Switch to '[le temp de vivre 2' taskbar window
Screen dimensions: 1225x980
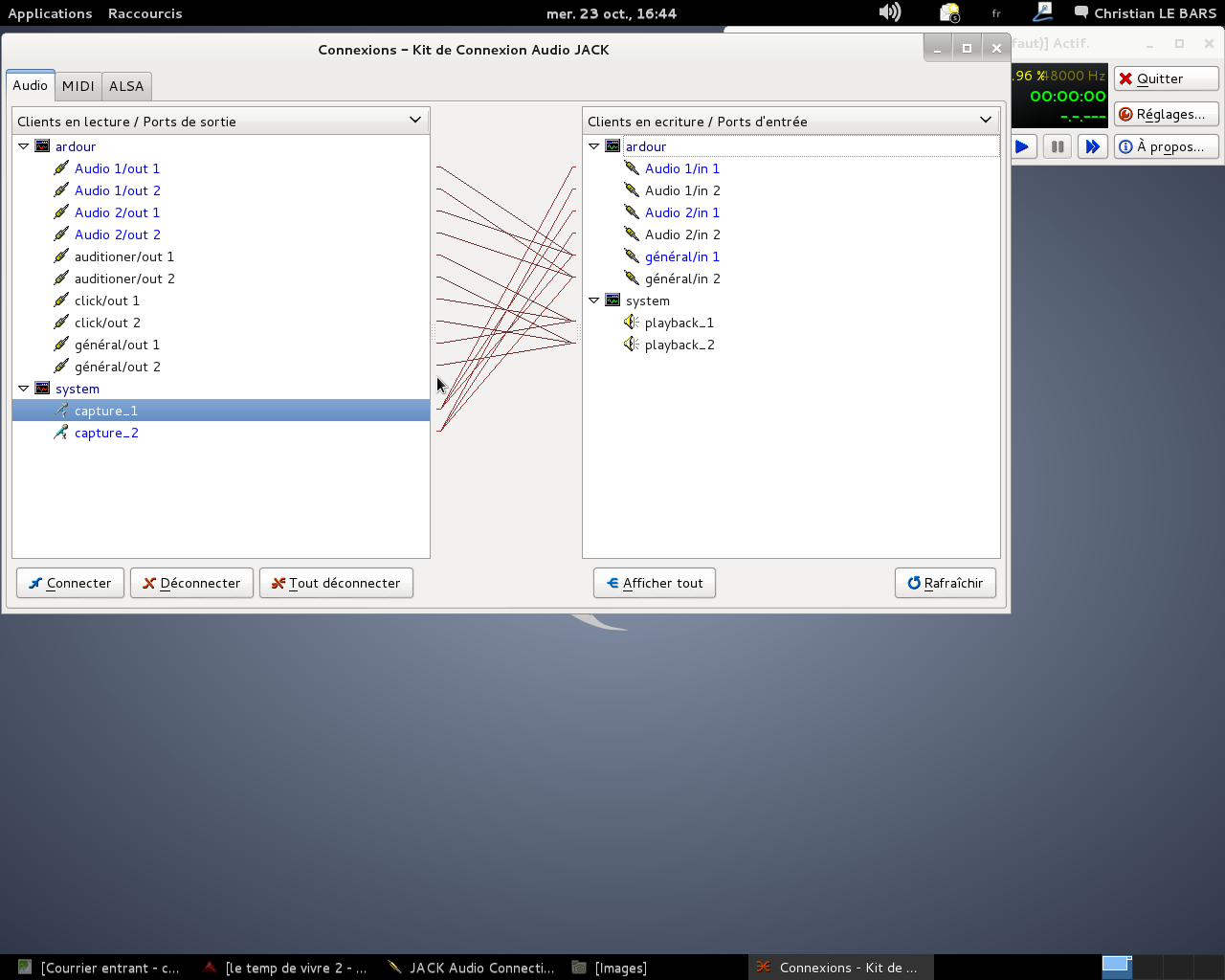tap(285, 968)
